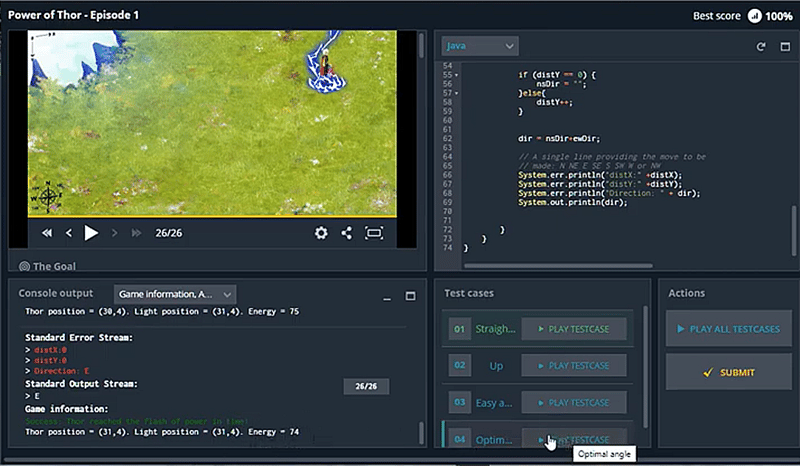Click code line 'dir = nsDir+ewDir;'

pyautogui.click(x=559, y=138)
